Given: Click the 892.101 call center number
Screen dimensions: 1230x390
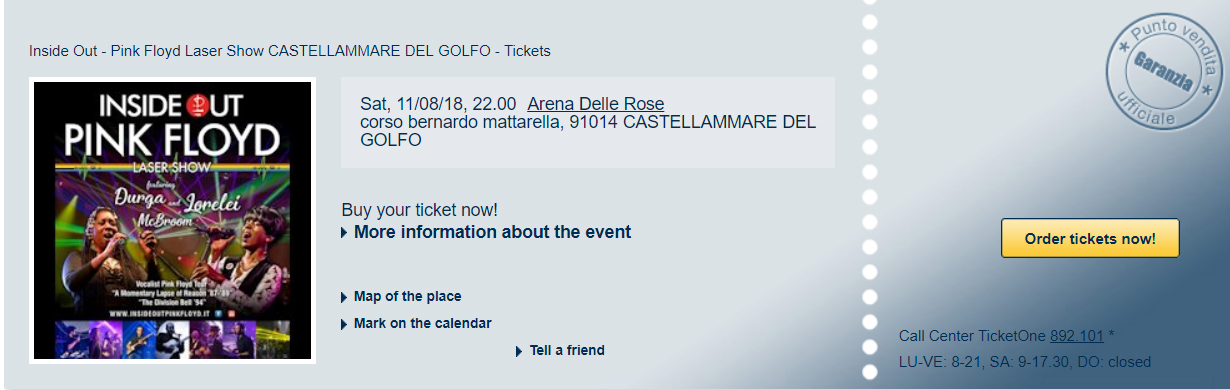Looking at the screenshot, I should (1076, 336).
